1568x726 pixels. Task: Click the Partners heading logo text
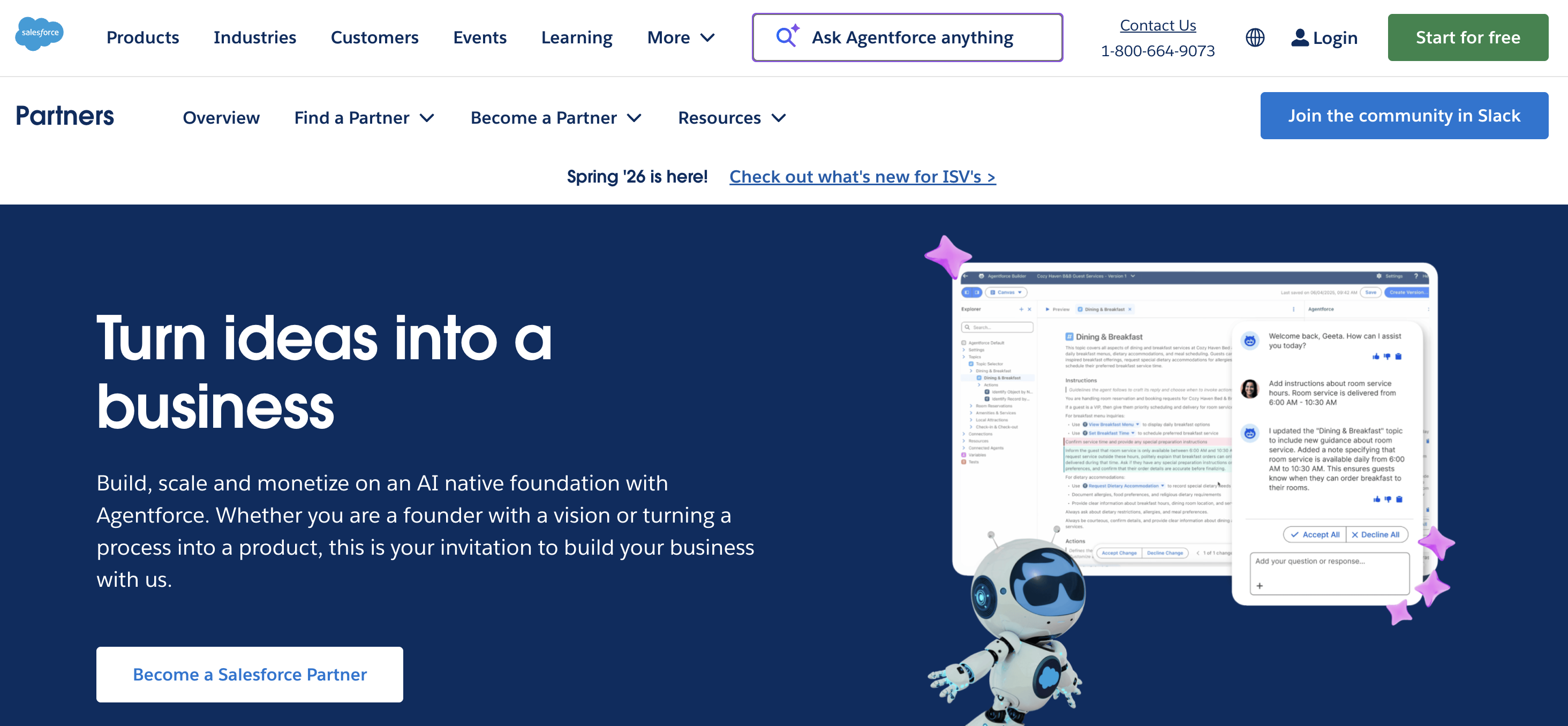pyautogui.click(x=64, y=116)
